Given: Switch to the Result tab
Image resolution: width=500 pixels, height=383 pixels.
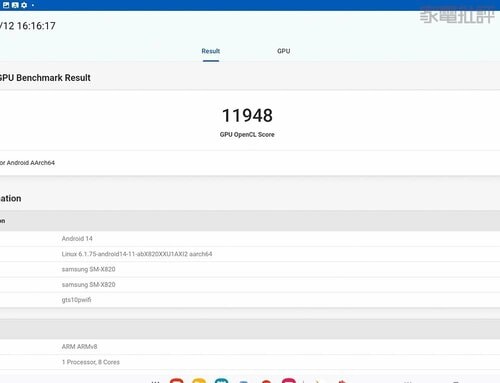Looking at the screenshot, I should pyautogui.click(x=210, y=51).
